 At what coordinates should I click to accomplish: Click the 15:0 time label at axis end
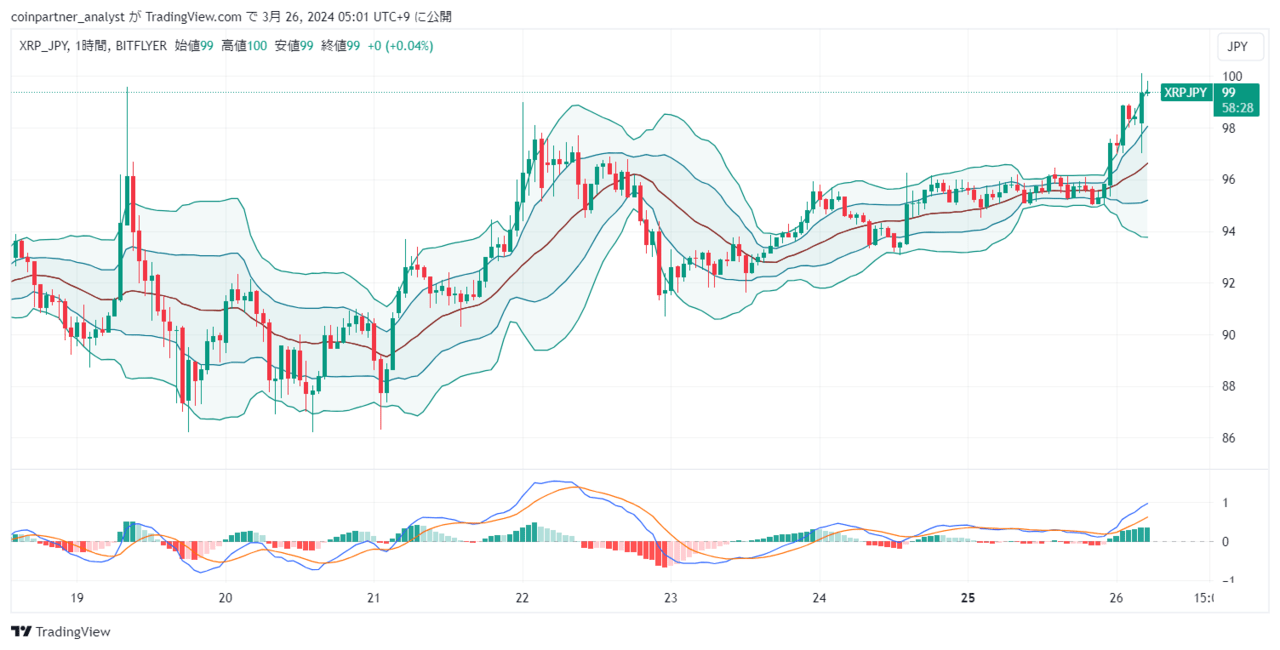tap(1205, 599)
